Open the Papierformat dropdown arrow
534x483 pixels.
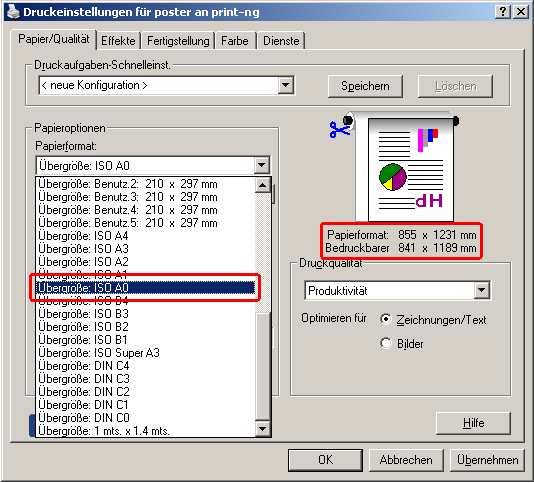click(x=262, y=166)
